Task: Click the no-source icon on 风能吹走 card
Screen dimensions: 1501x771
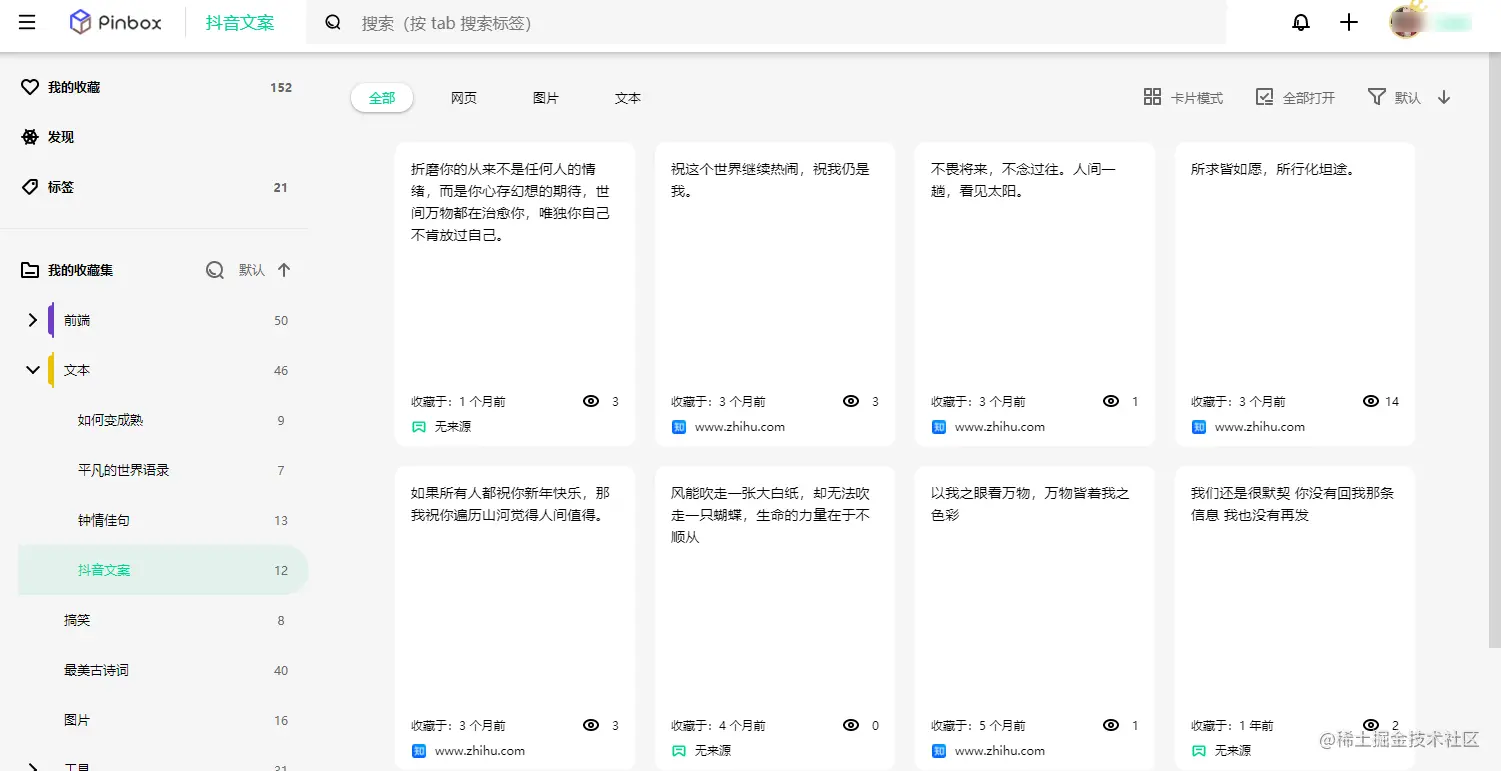Action: click(678, 751)
